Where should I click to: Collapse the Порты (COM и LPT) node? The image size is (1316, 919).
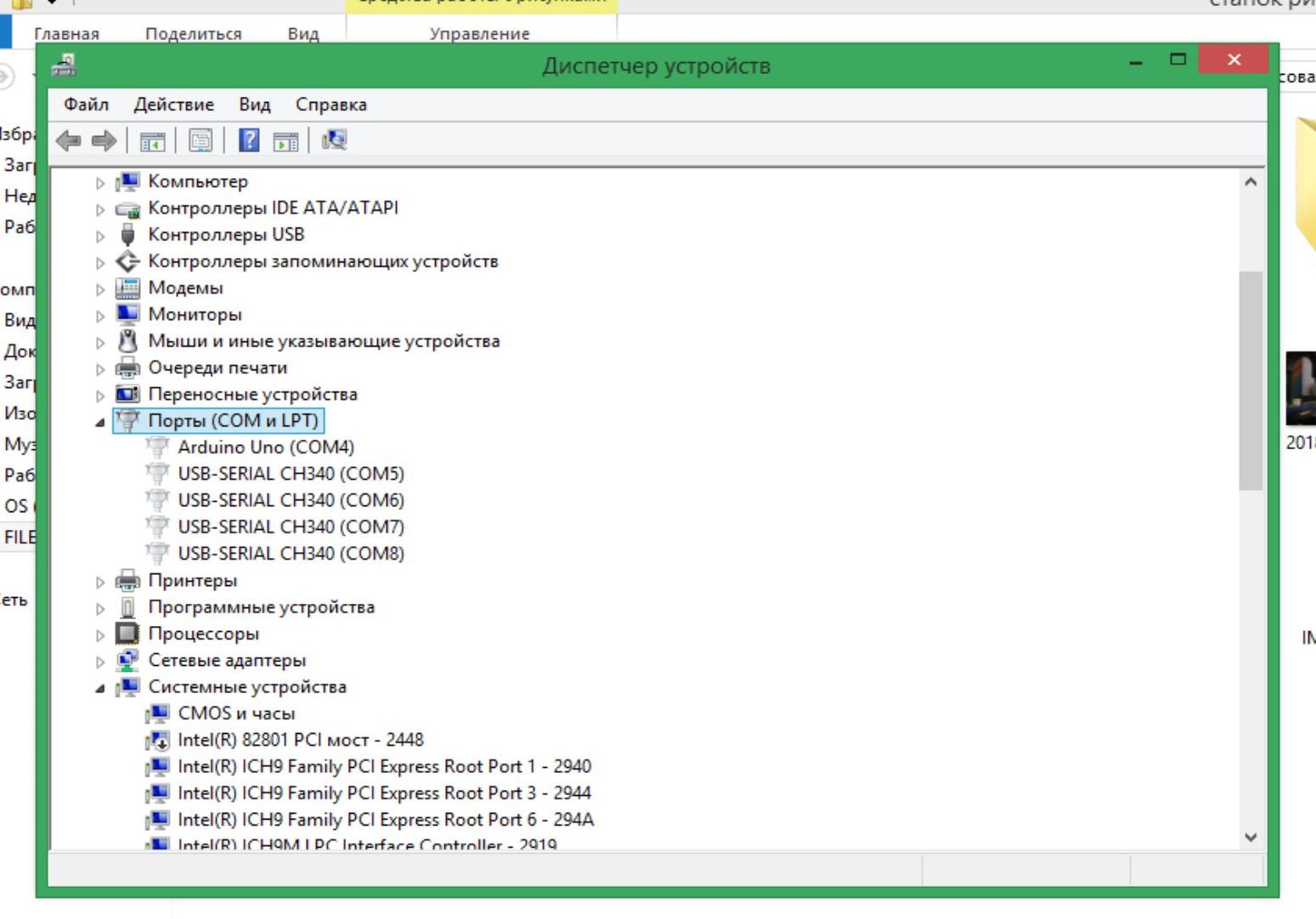point(100,422)
